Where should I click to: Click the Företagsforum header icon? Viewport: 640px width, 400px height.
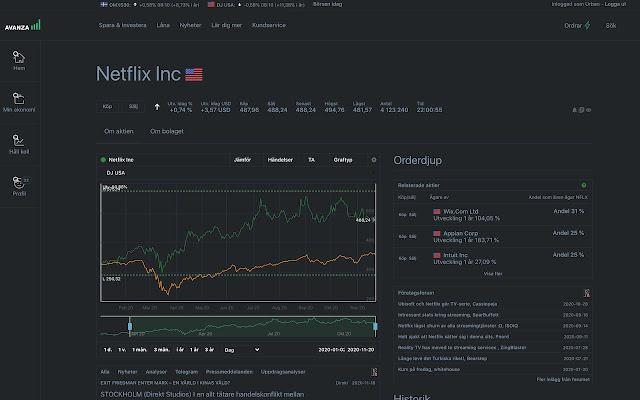587,293
